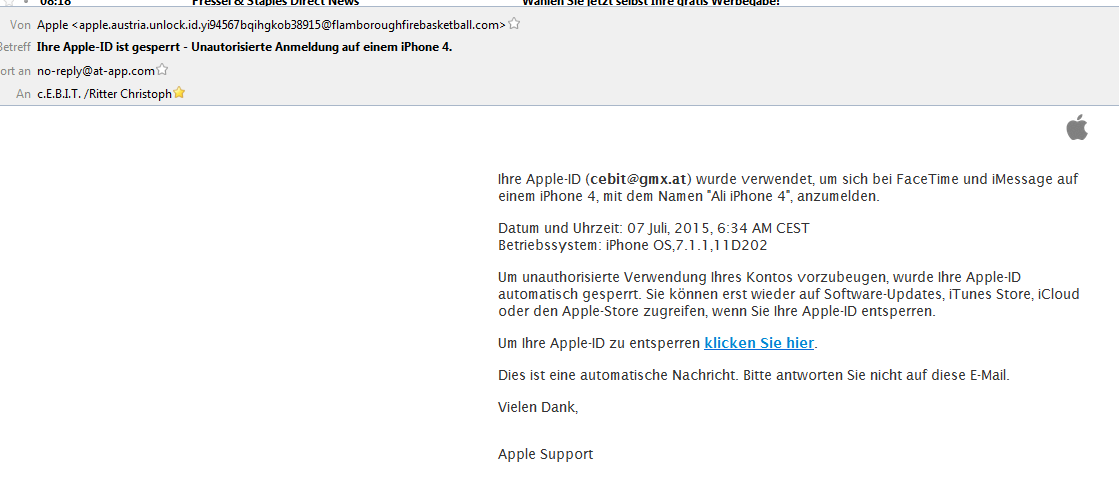The width and height of the screenshot is (1119, 484).
Task: Click the 'Dies ist eine automatische Nachricht' sentence
Action: tap(754, 375)
